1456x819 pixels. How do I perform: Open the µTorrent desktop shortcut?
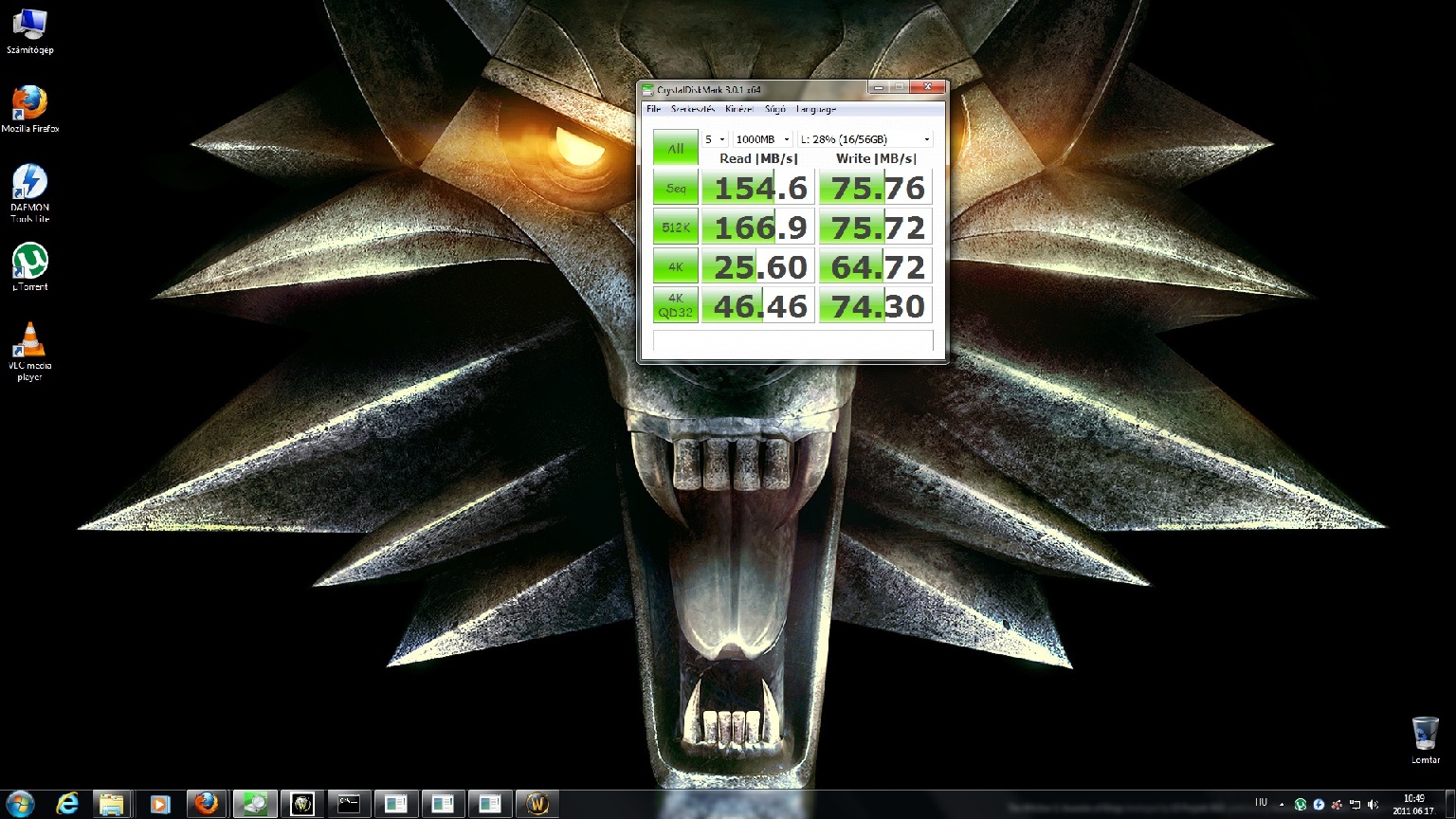29,267
